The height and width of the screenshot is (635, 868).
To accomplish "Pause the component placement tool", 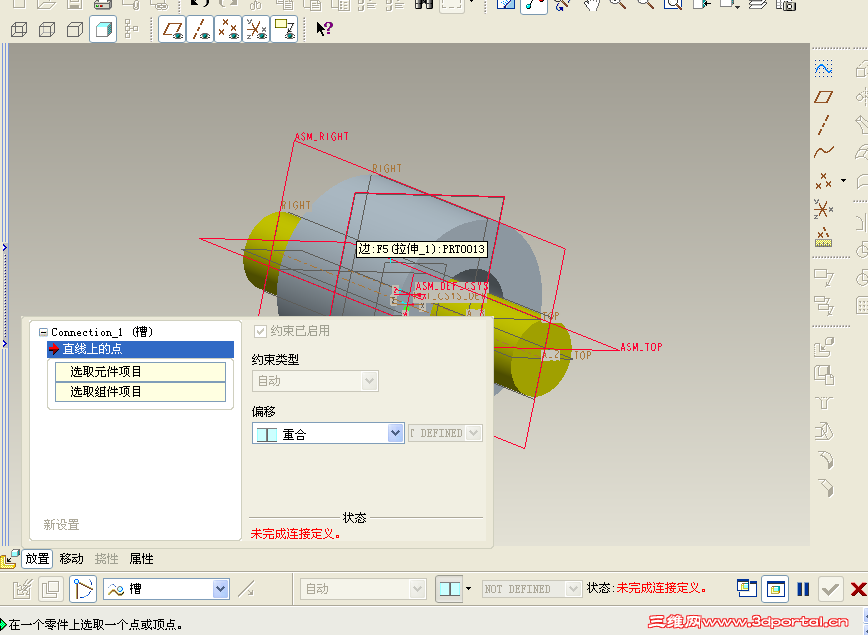I will (x=803, y=589).
